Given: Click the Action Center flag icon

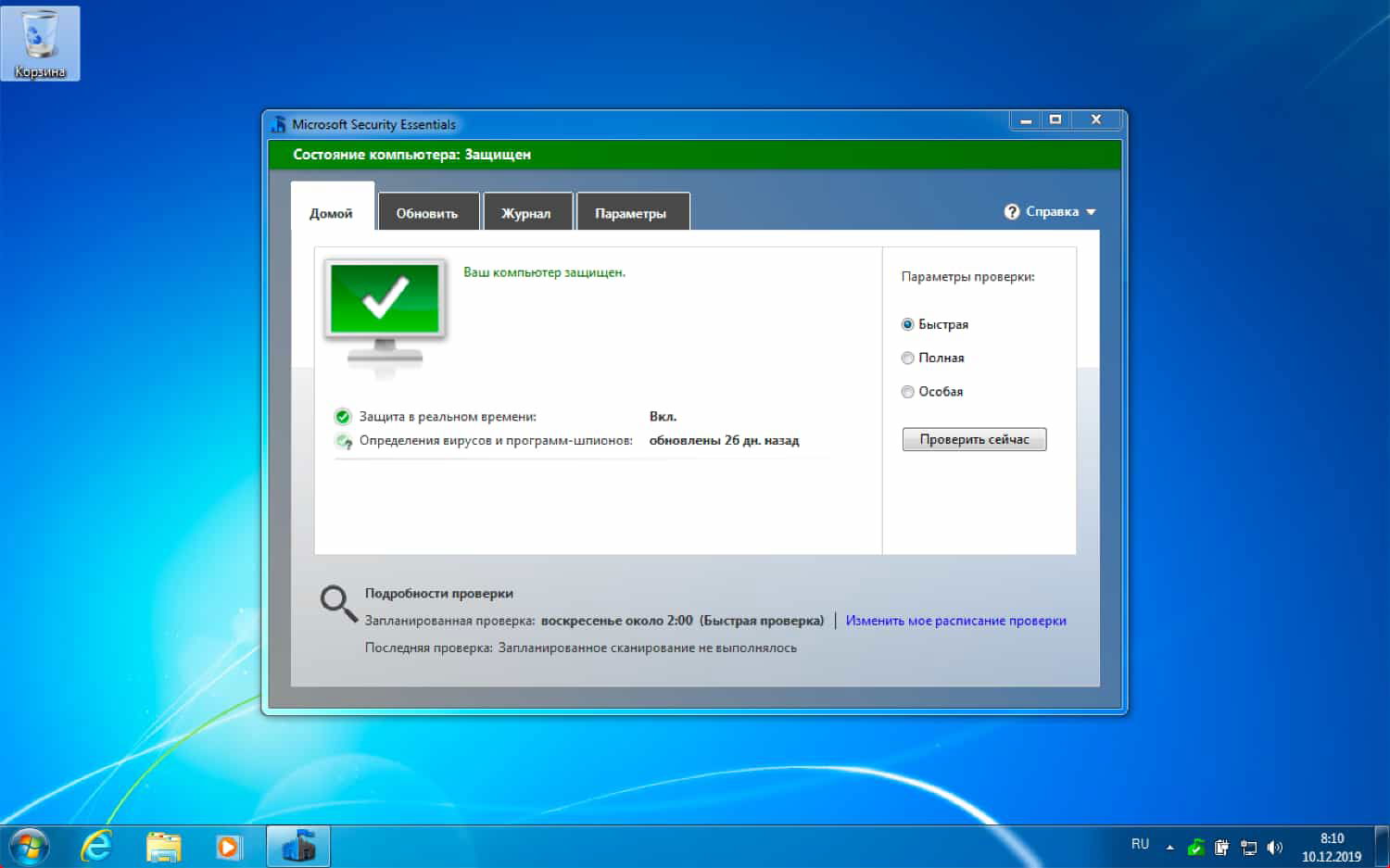Looking at the screenshot, I should tap(1223, 846).
